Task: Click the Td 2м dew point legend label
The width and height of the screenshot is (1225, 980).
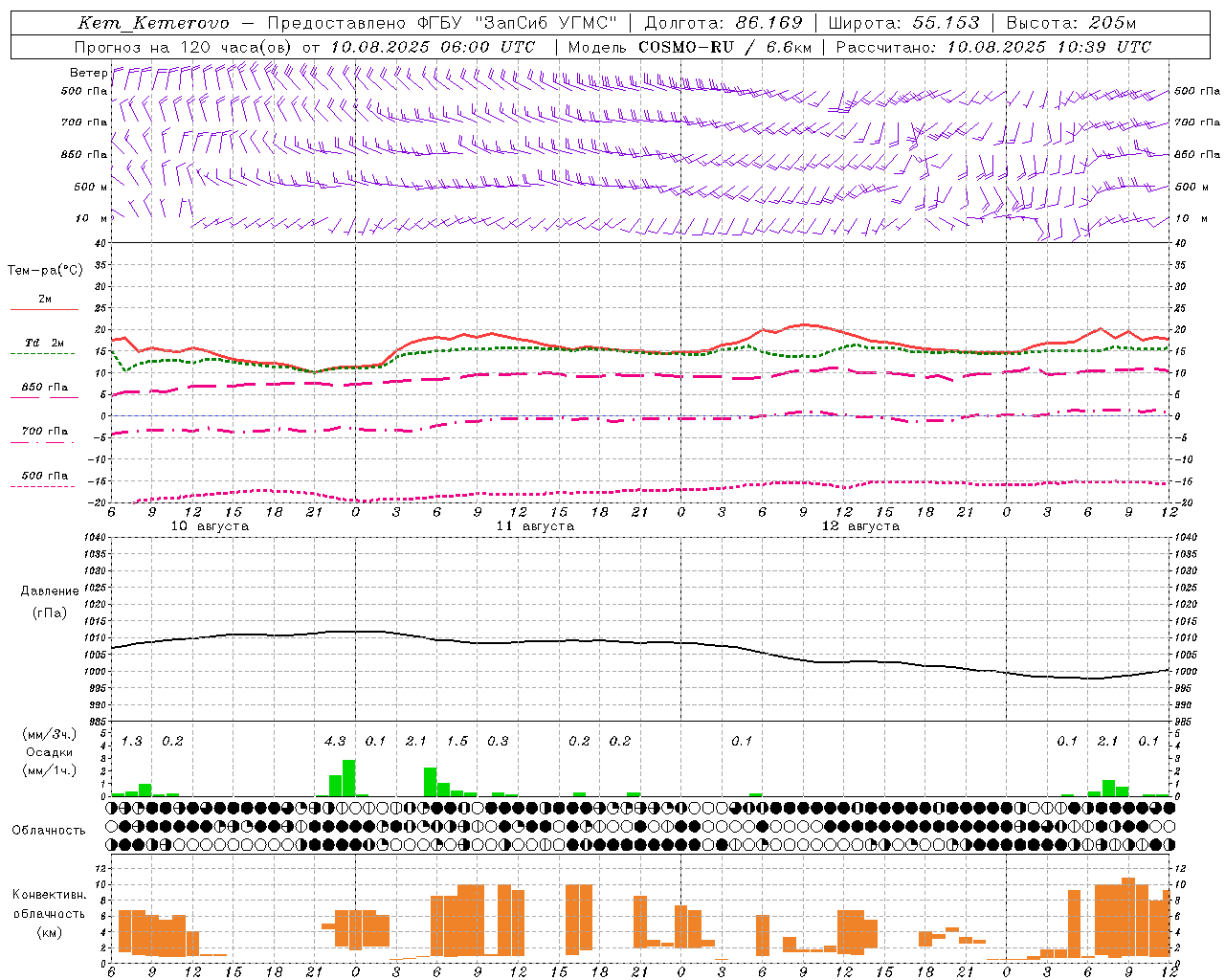Action: (45, 343)
